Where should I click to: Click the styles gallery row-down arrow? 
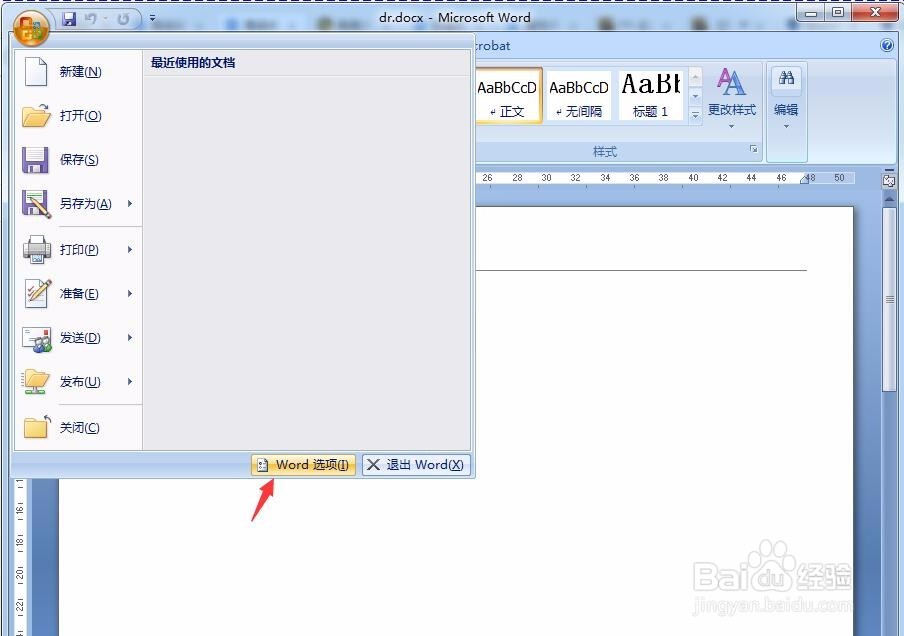(695, 96)
